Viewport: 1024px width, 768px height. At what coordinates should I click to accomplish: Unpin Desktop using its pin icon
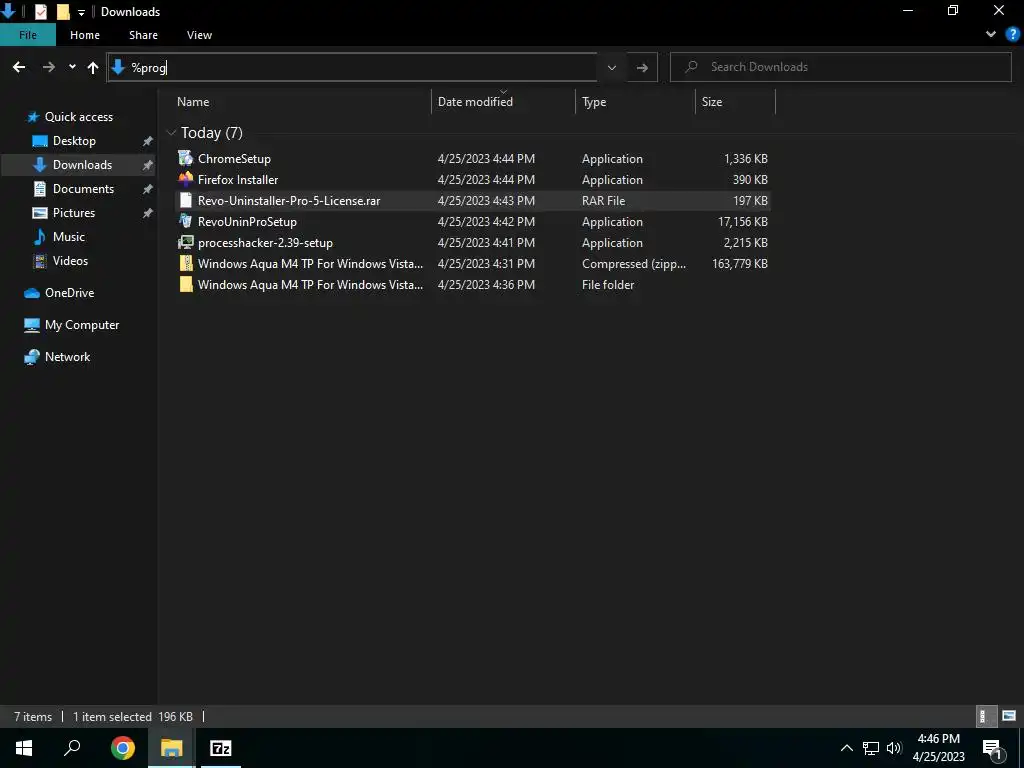click(148, 141)
